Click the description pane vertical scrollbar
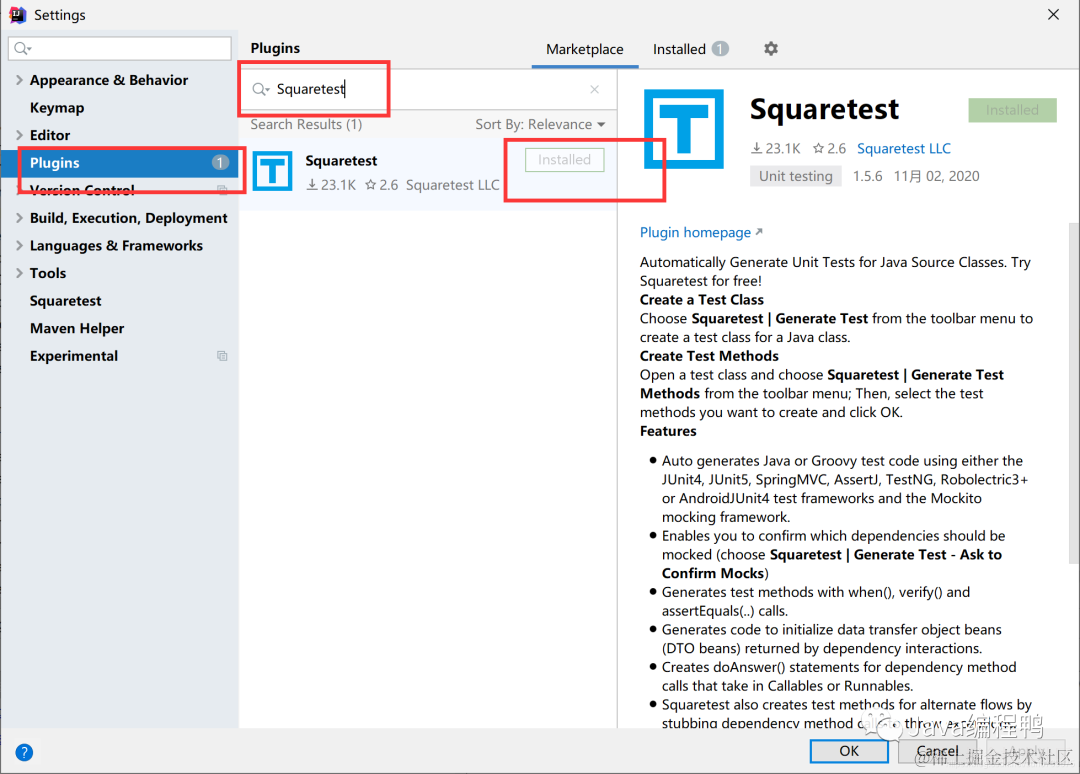Image resolution: width=1080 pixels, height=774 pixels. 1074,393
